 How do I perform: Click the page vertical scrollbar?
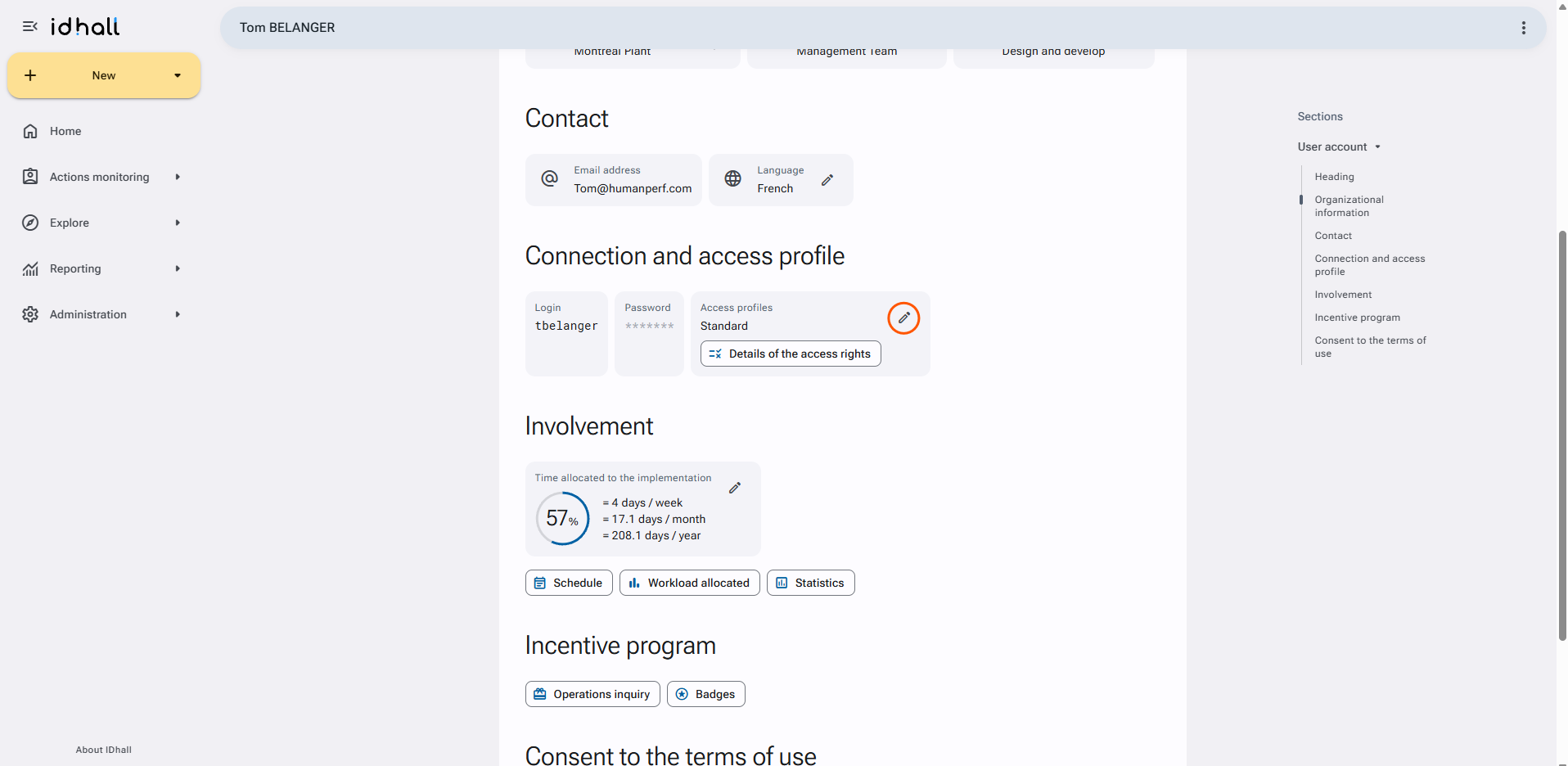pyautogui.click(x=1562, y=434)
